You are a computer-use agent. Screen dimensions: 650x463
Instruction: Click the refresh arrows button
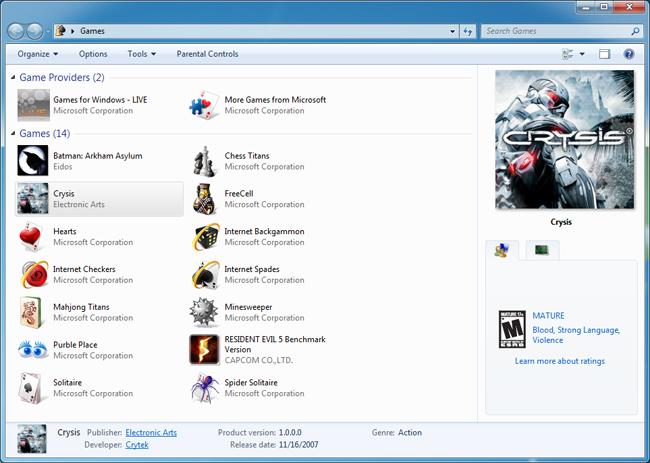click(x=468, y=31)
